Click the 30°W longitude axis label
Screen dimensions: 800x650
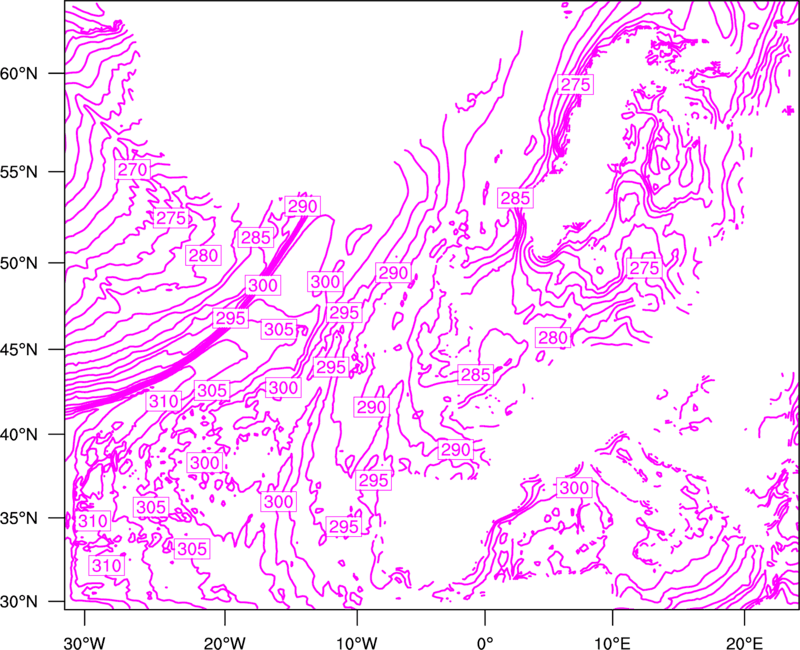point(84,643)
